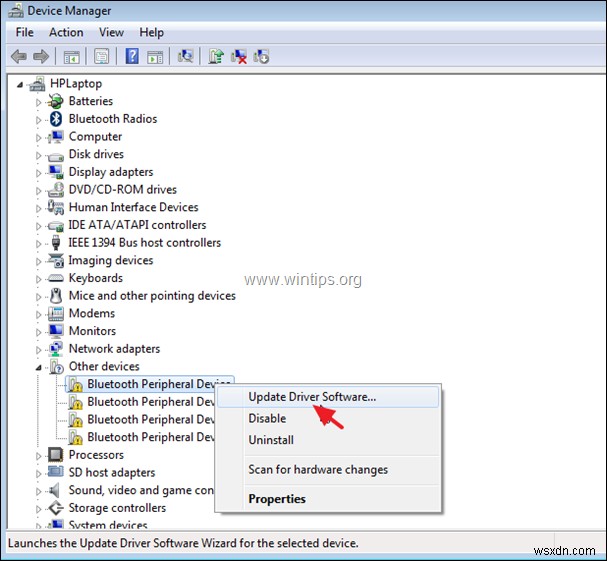607x561 pixels.
Task: Click the Forward arrow toolbar icon
Action: (x=41, y=57)
